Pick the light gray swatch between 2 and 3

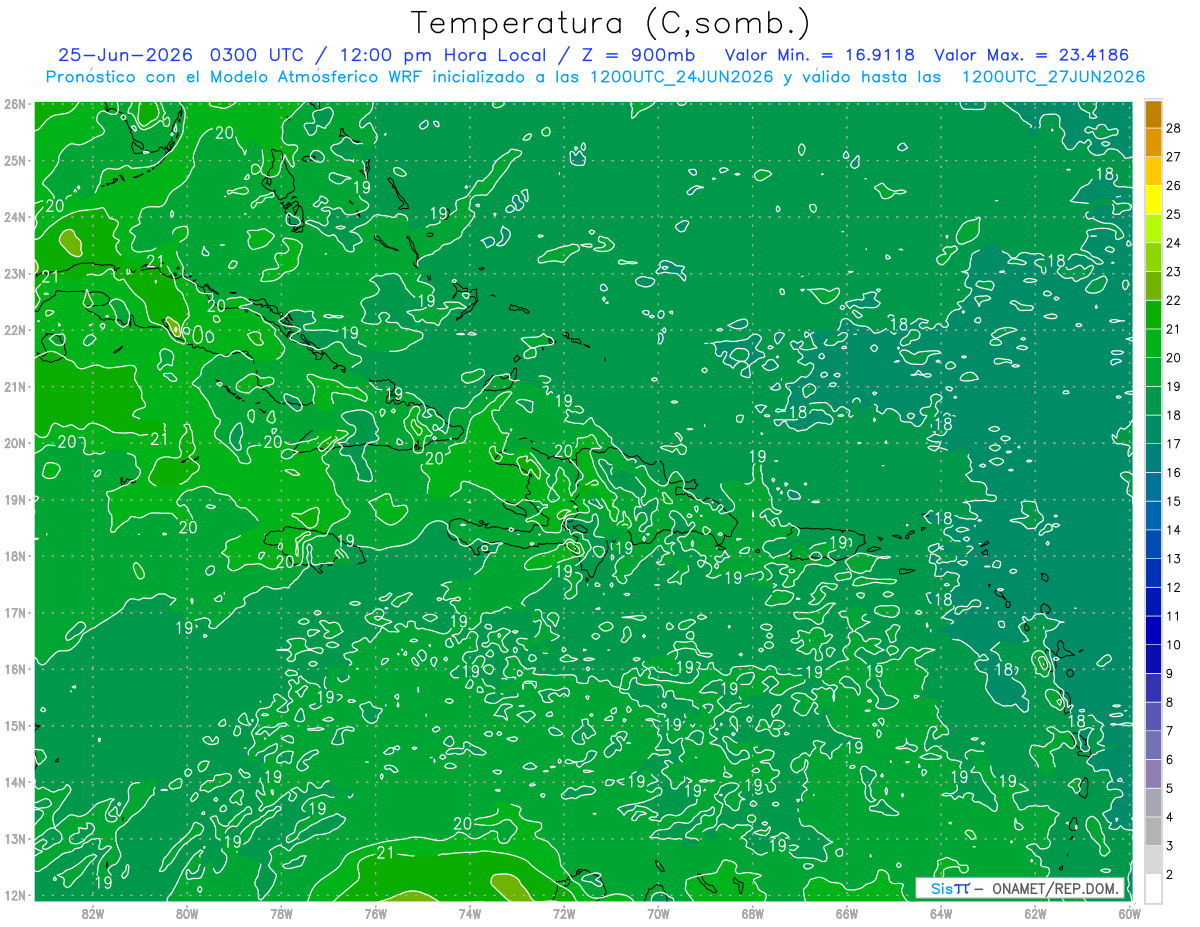point(1153,860)
